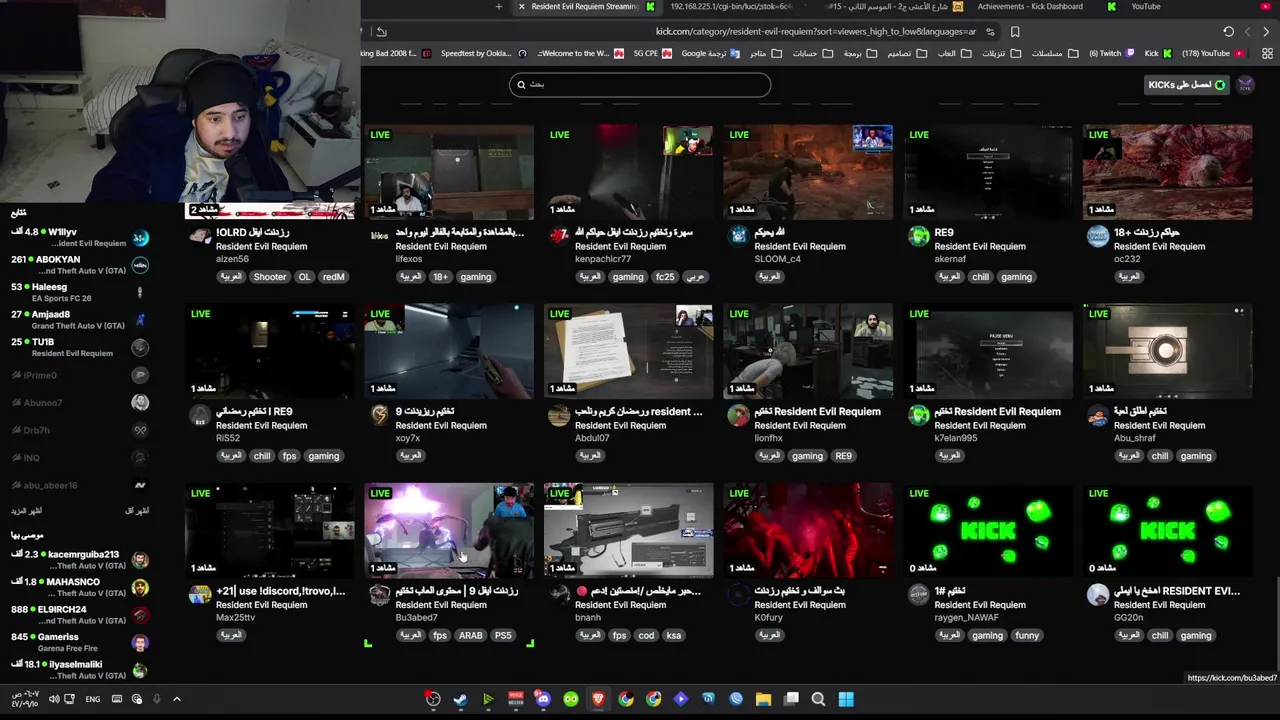
Task: Click the 'funny' tag under raygen_NAWAF
Action: tap(1027, 635)
